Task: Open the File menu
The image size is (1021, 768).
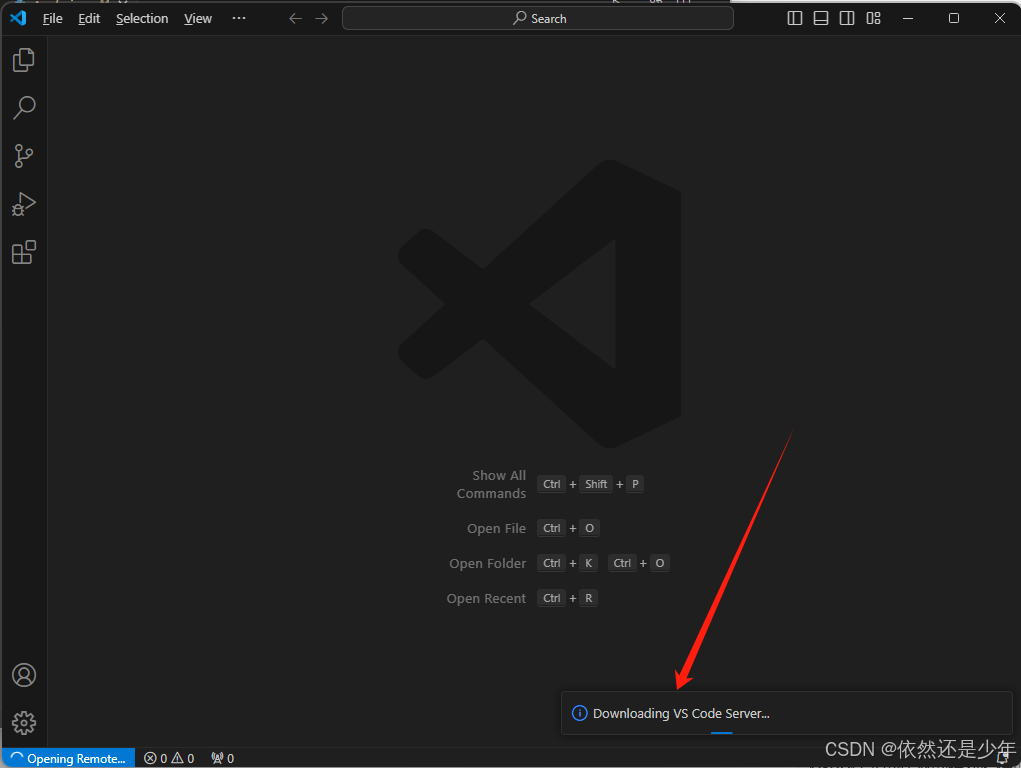Action: [x=53, y=18]
